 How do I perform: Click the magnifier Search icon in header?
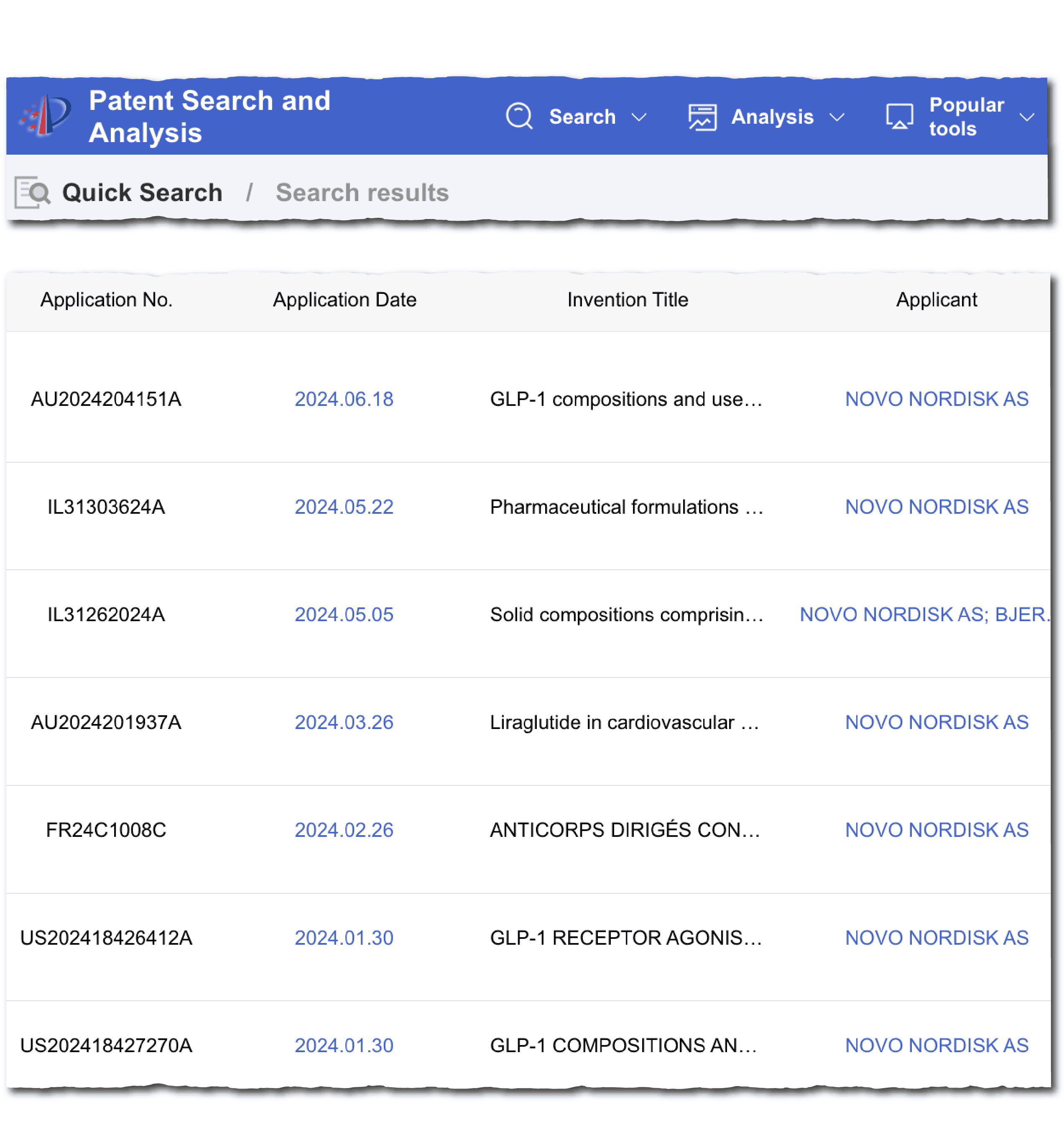pos(519,116)
